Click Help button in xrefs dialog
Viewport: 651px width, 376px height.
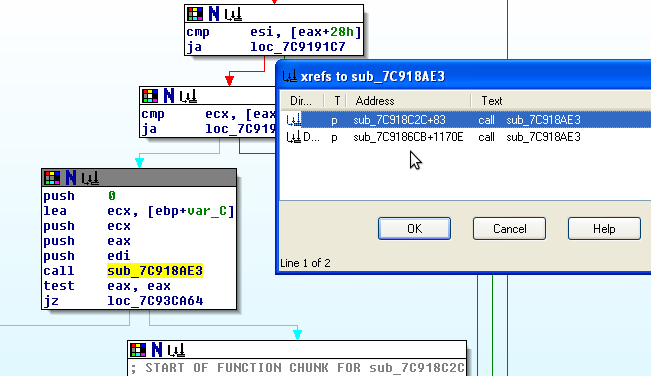click(x=604, y=229)
